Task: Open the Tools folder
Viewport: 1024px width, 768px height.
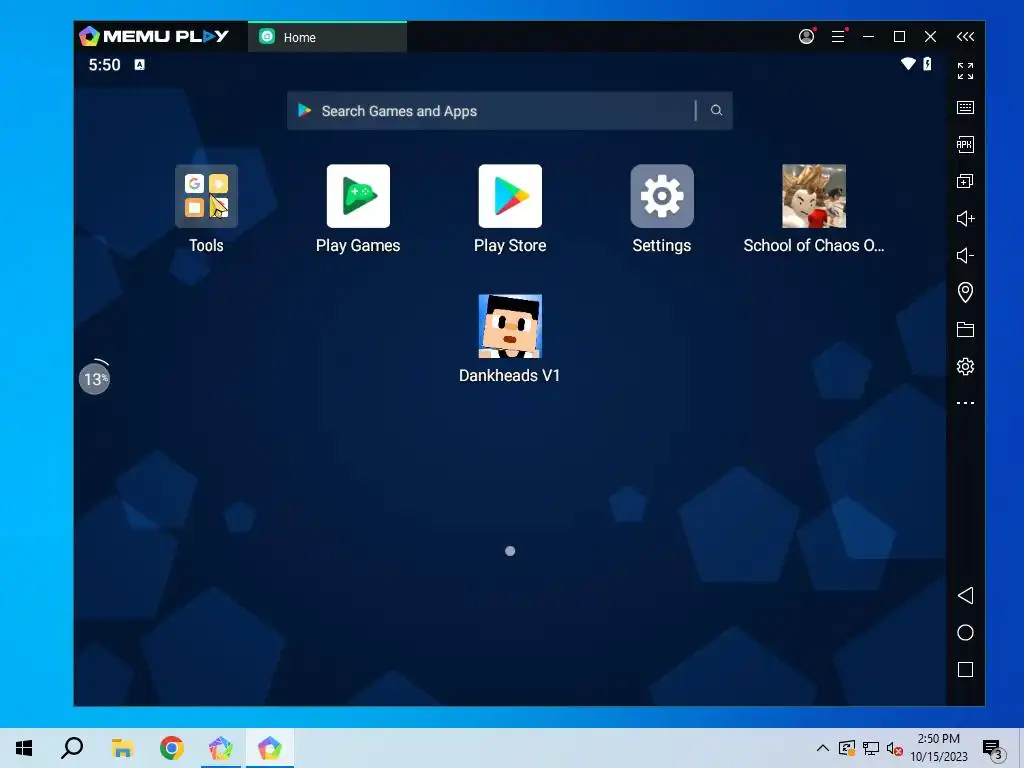Action: [206, 196]
